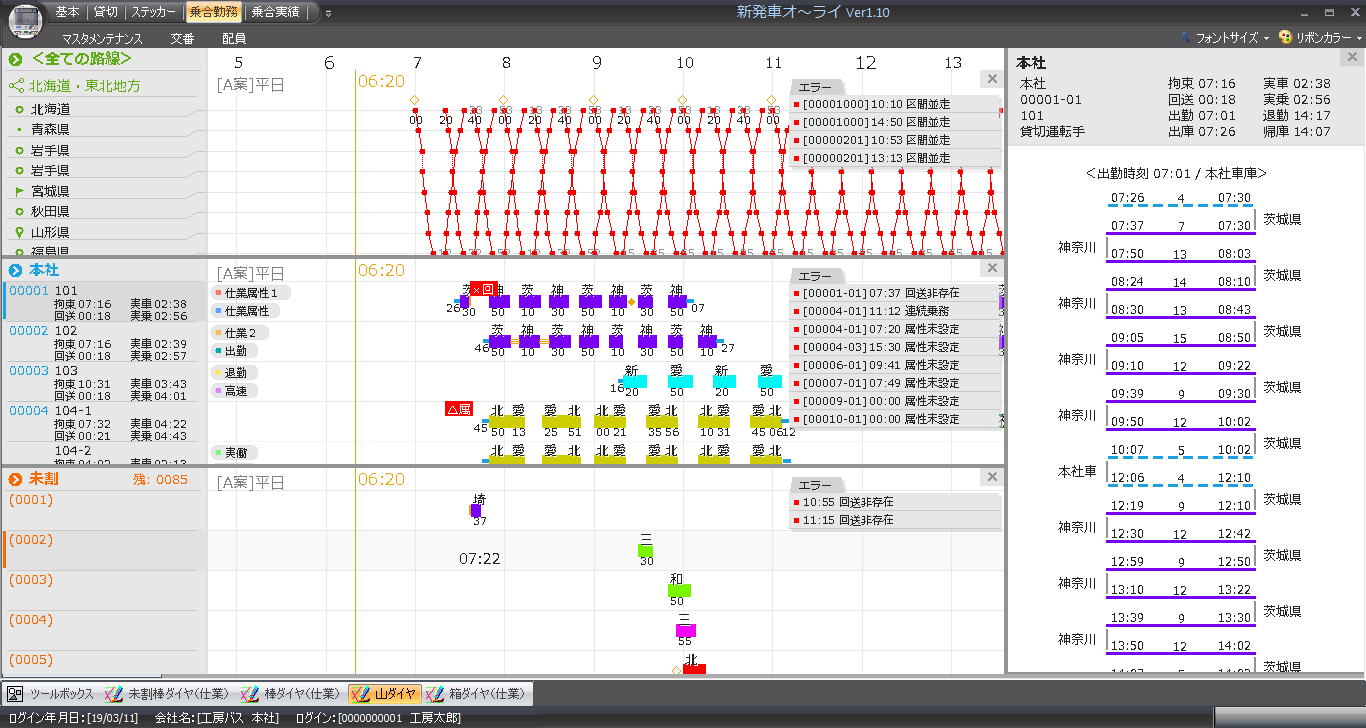Toggle the 高速 legend chip
This screenshot has height=728, width=1366.
click(234, 391)
